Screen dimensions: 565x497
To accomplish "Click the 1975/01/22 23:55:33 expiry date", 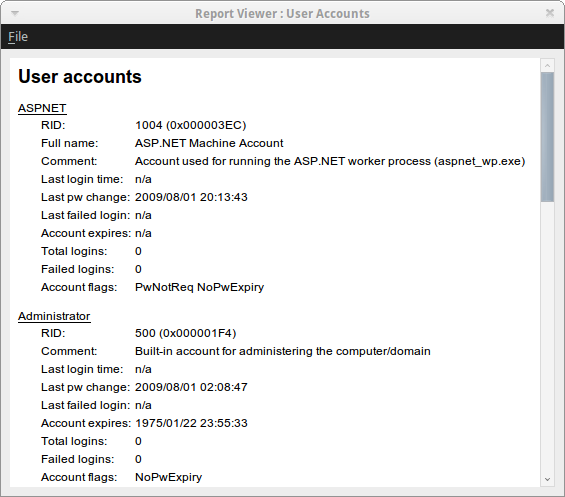I will (191, 423).
